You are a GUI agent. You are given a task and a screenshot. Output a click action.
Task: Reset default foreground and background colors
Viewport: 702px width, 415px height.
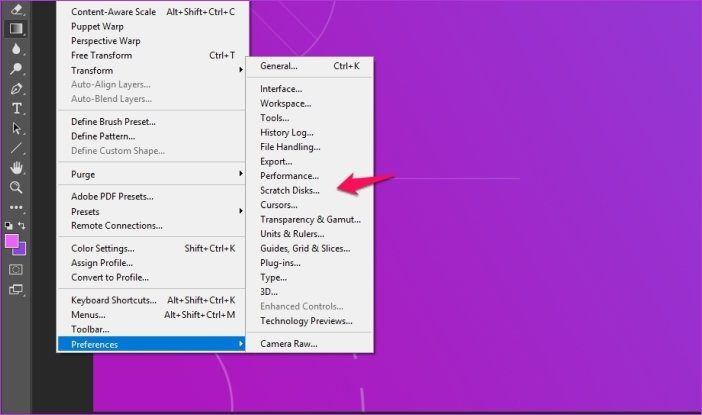(9, 226)
